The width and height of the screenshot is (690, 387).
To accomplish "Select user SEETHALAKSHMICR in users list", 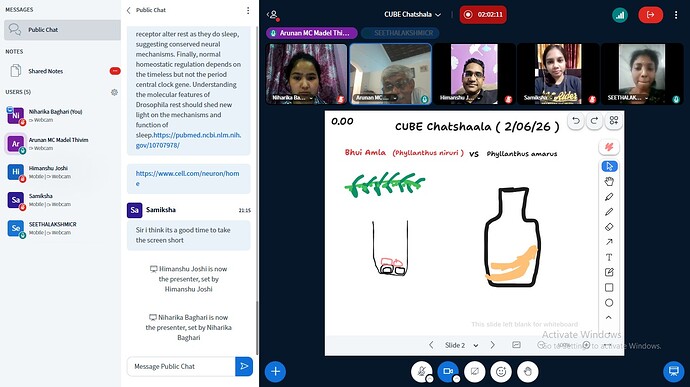I will pyautogui.click(x=62, y=228).
